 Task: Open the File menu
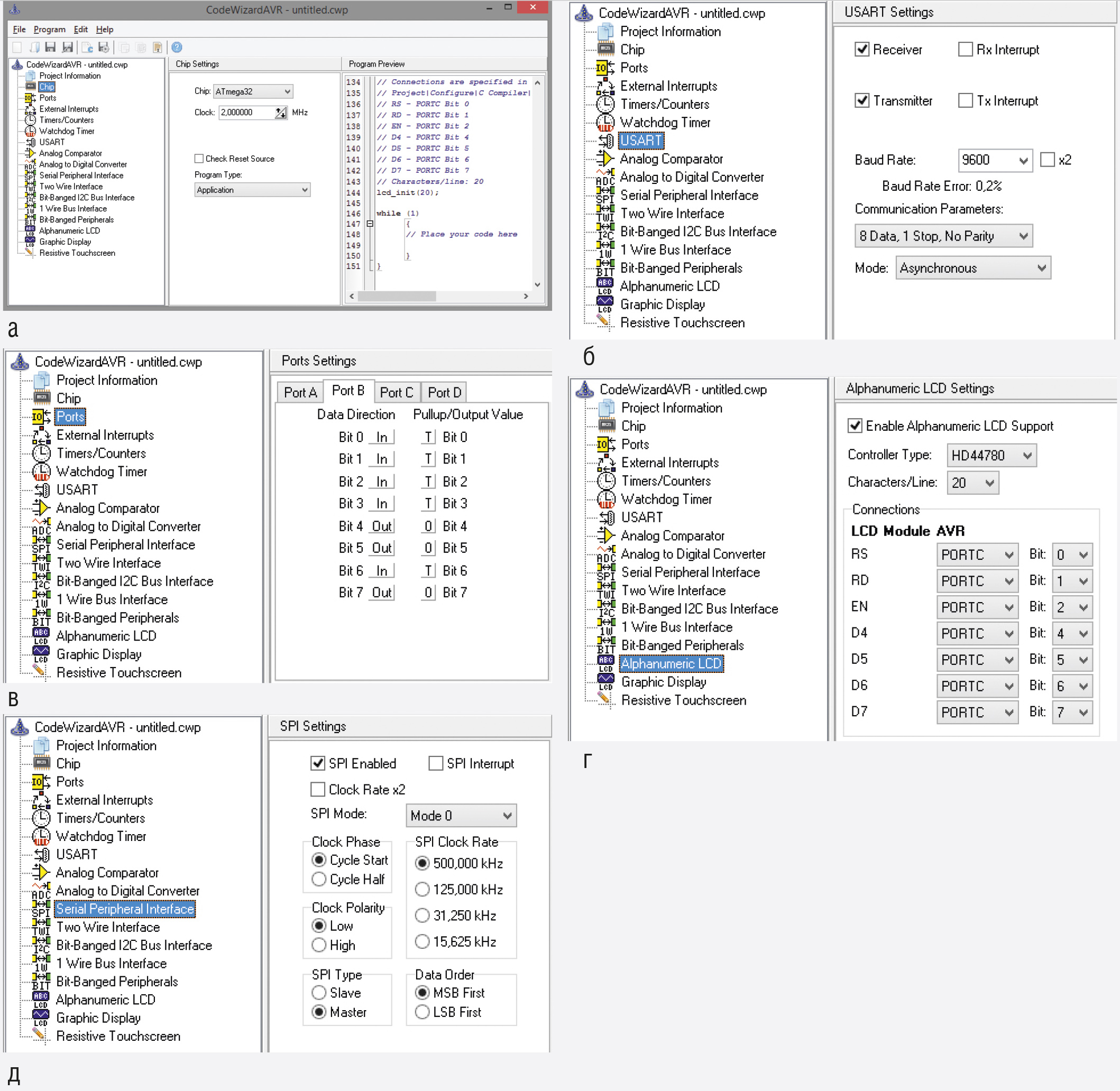click(19, 29)
